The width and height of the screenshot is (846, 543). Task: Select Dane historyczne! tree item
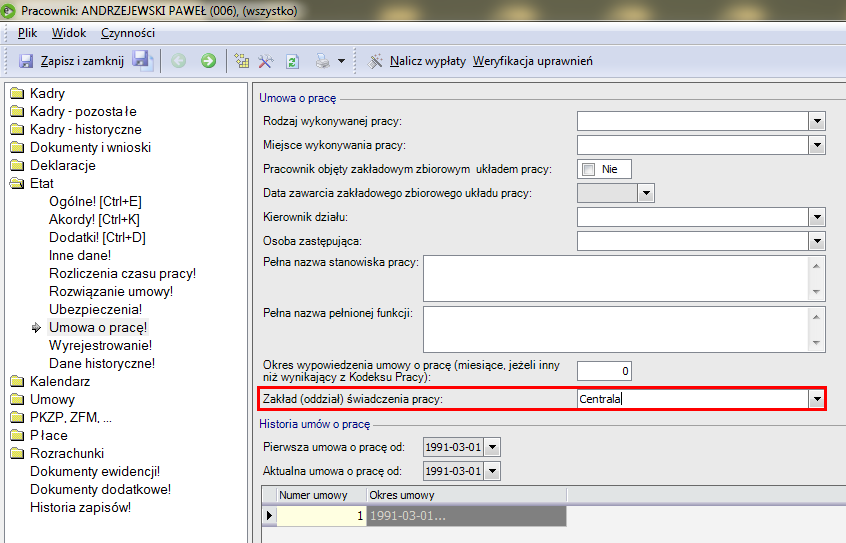pyautogui.click(x=102, y=363)
